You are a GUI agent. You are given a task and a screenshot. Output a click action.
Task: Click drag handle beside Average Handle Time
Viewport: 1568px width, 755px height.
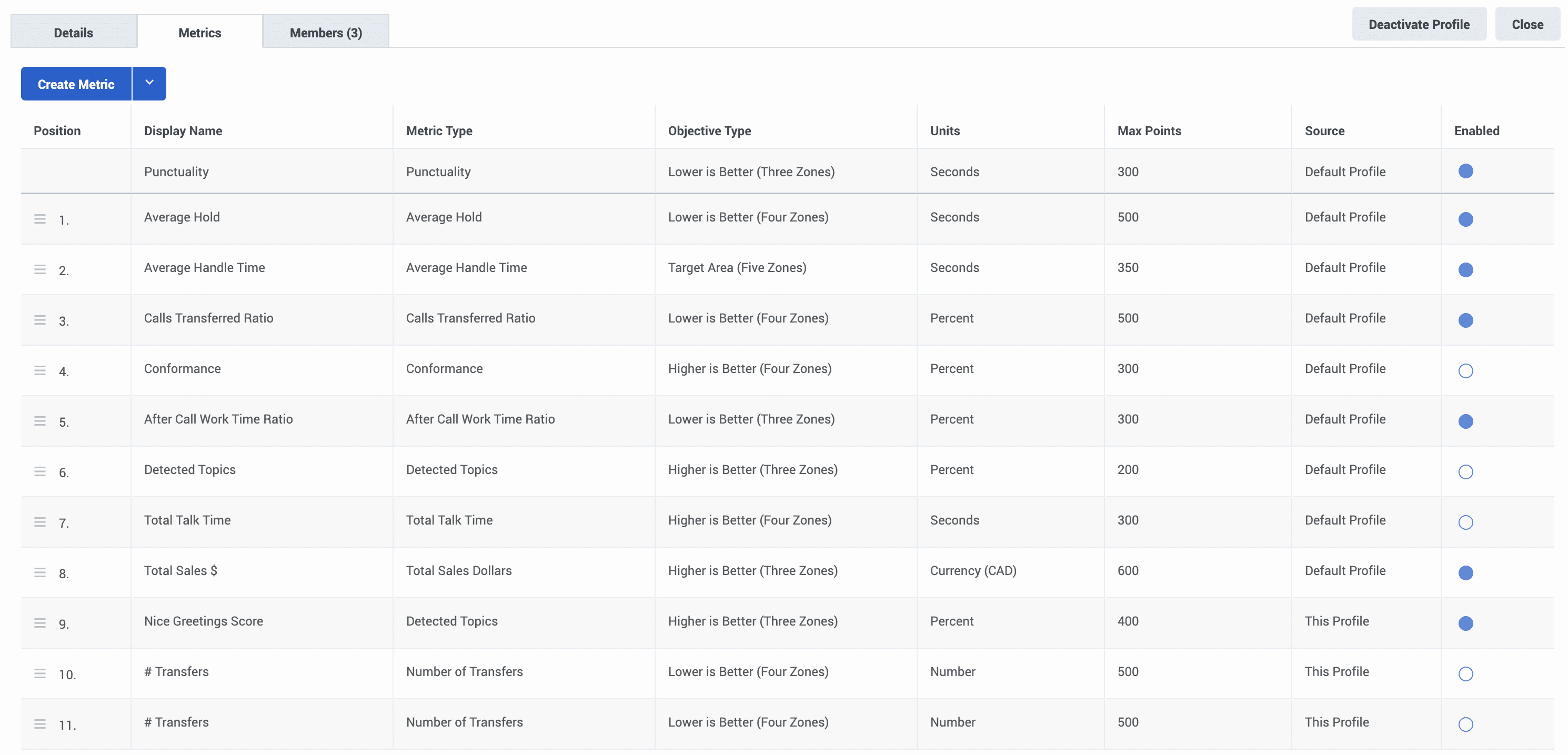tap(39, 269)
